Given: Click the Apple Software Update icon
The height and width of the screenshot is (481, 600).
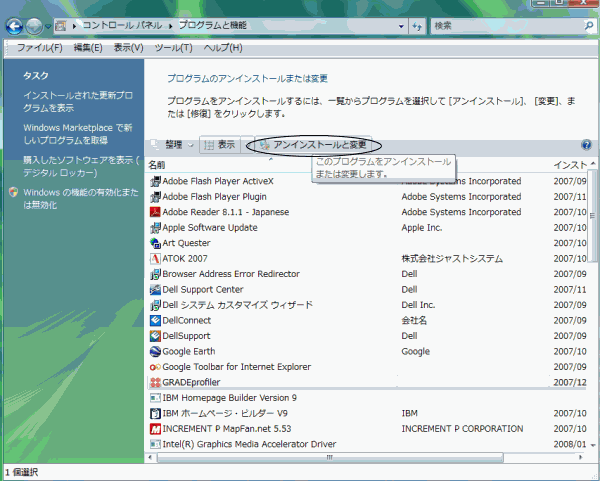Looking at the screenshot, I should pos(155,228).
